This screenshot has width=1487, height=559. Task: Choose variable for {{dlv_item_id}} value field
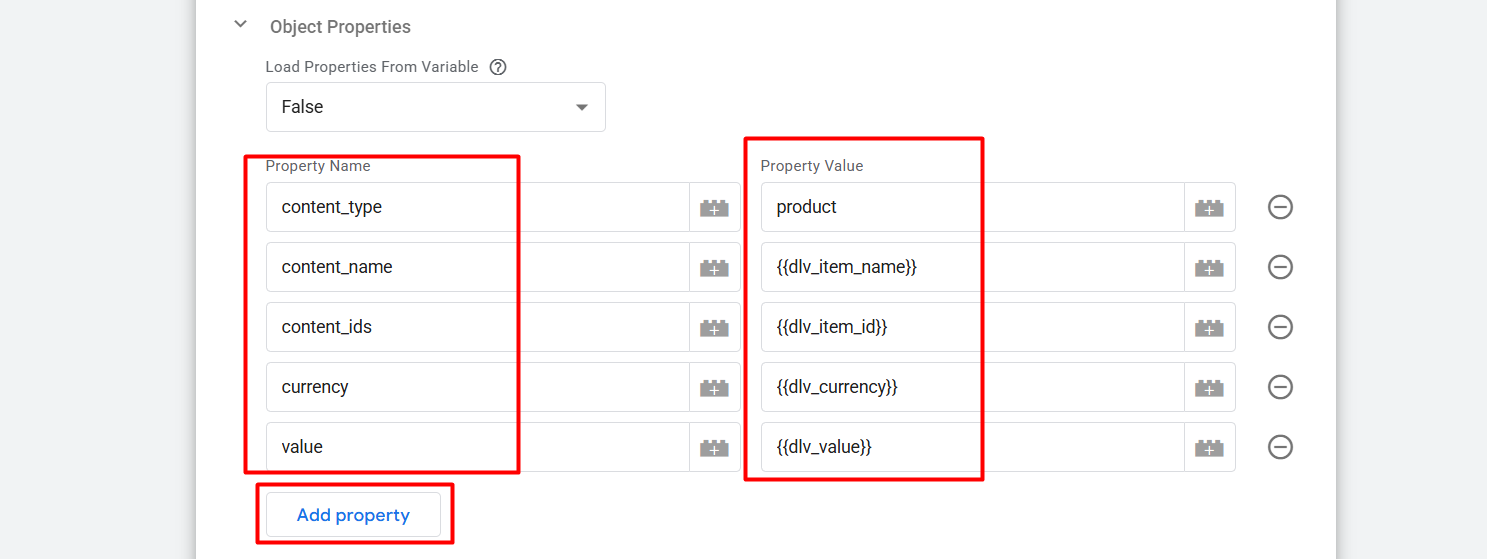coord(1209,327)
